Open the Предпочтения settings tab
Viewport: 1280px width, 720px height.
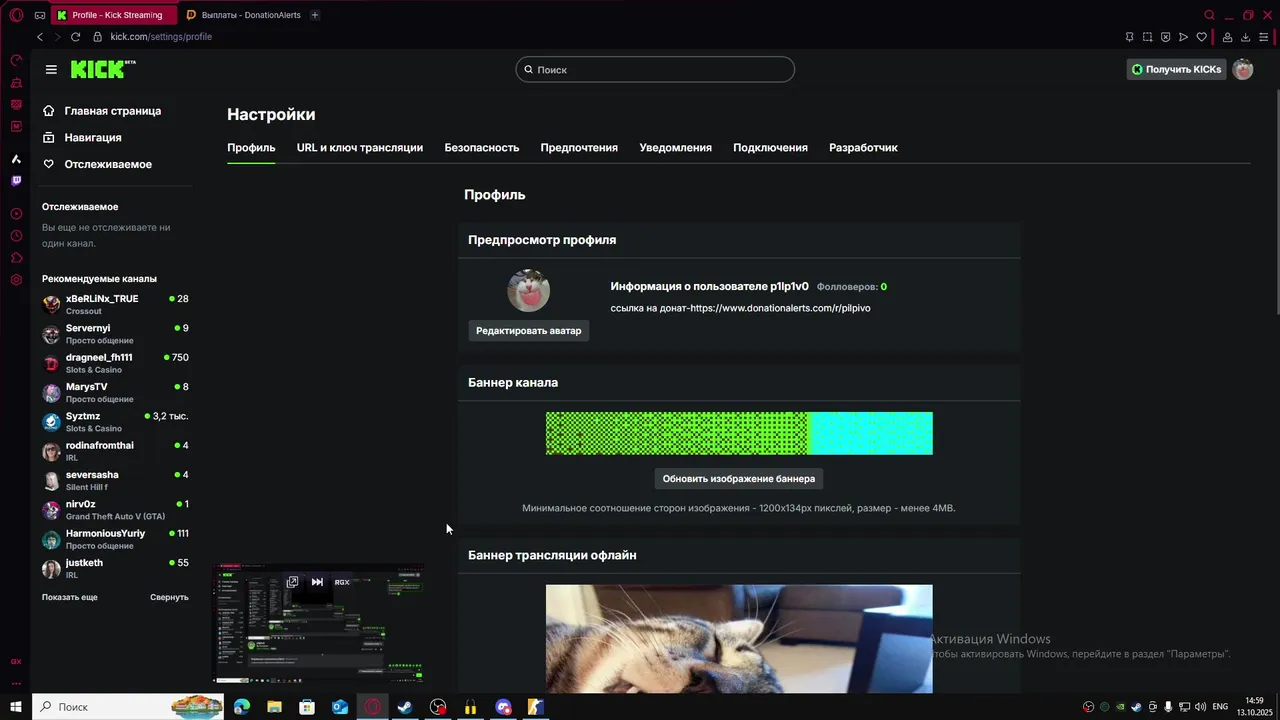point(579,147)
